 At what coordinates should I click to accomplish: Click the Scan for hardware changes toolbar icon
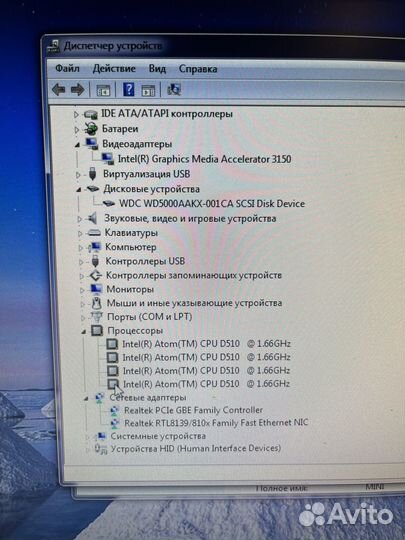[x=174, y=90]
